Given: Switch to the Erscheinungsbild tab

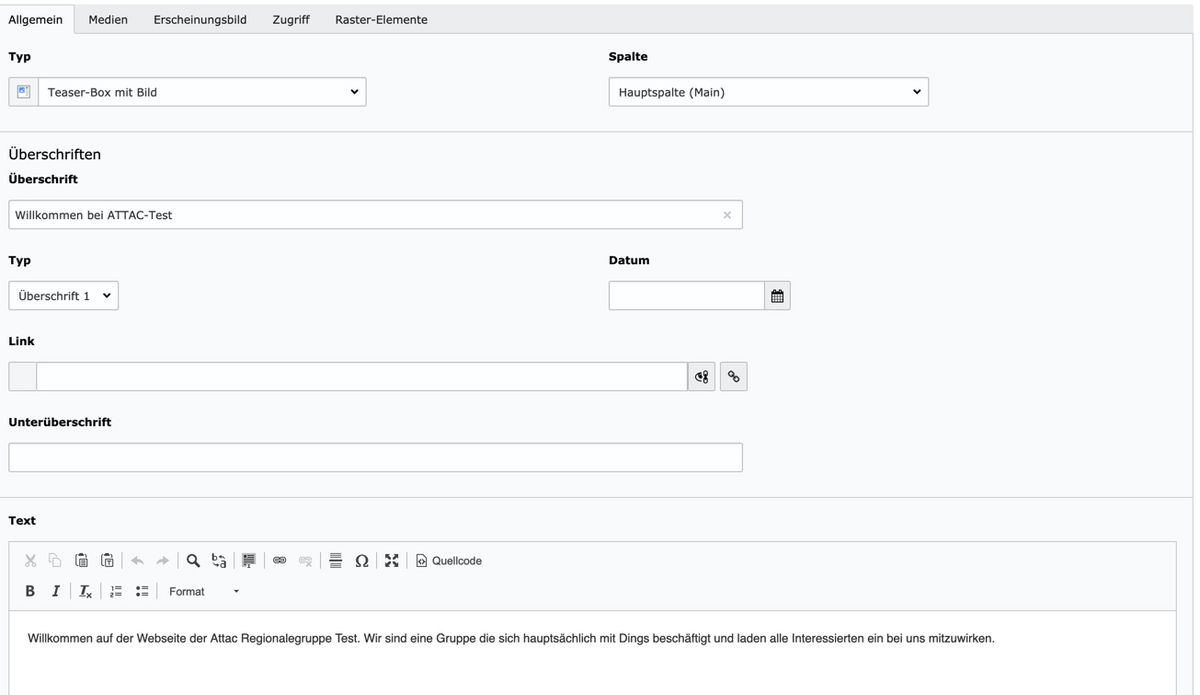Looking at the screenshot, I should (200, 19).
